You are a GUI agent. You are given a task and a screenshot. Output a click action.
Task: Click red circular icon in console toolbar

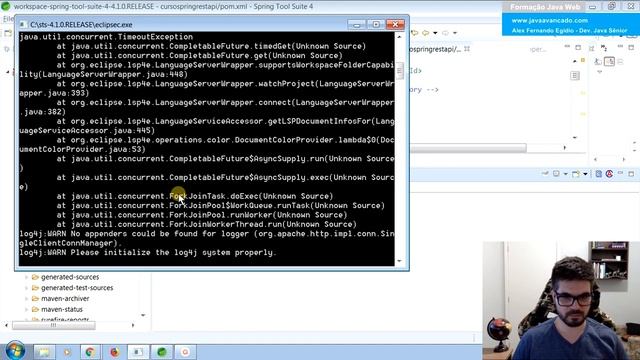click(x=609, y=174)
